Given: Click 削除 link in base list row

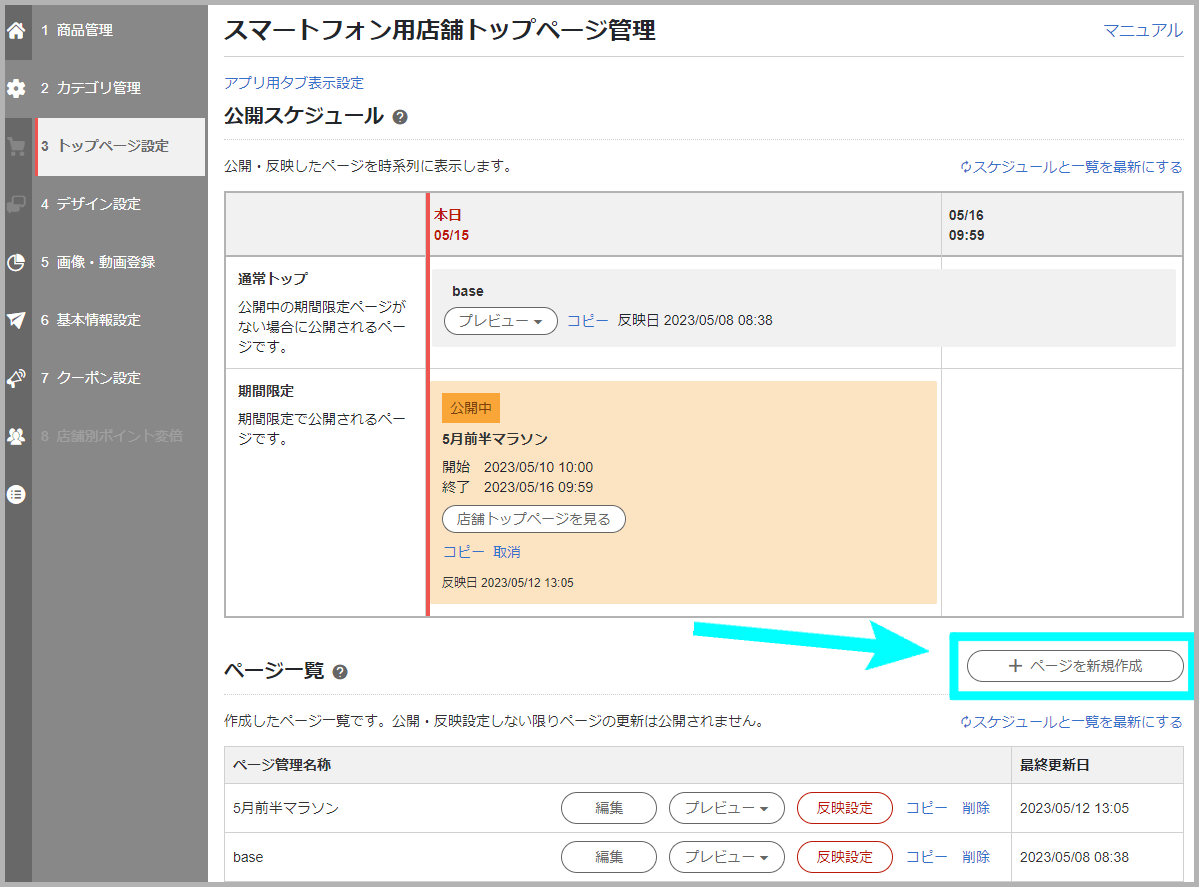Looking at the screenshot, I should tap(976, 857).
